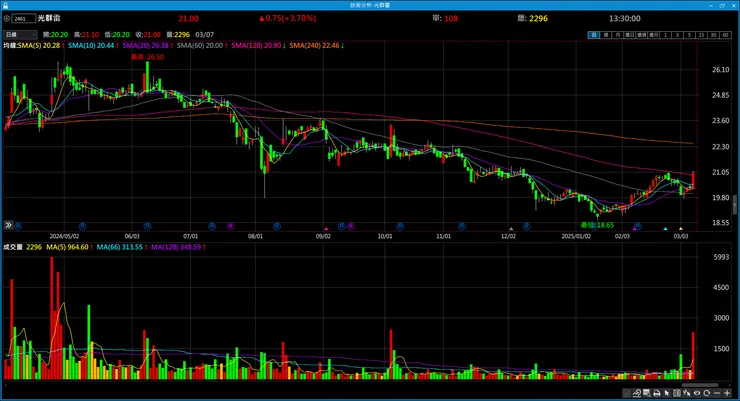Screen dimensions: 740x401
Task: Click the time 13:30:00 in header
Action: 624,18
